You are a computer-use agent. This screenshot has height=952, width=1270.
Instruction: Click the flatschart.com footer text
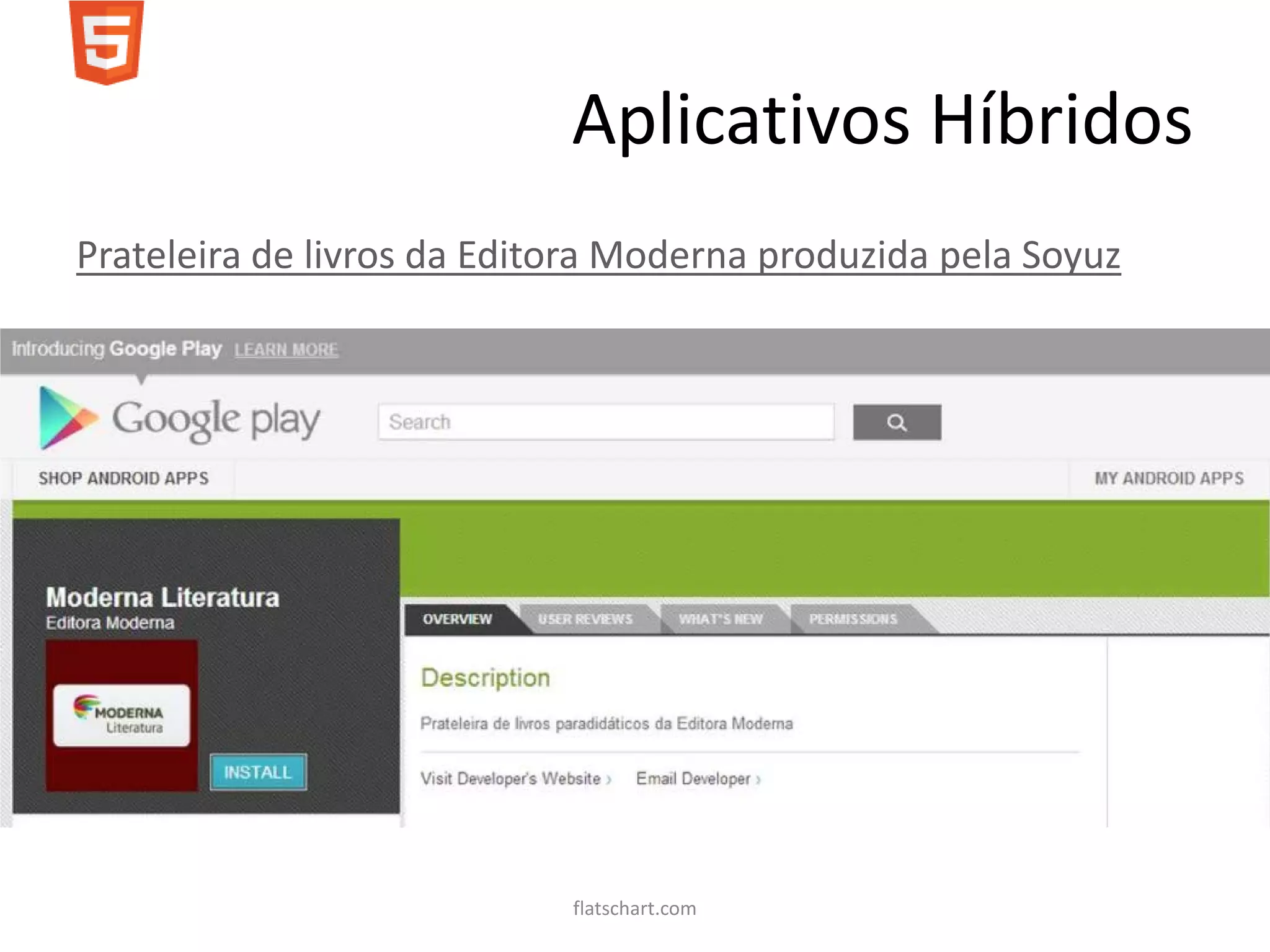click(x=634, y=909)
